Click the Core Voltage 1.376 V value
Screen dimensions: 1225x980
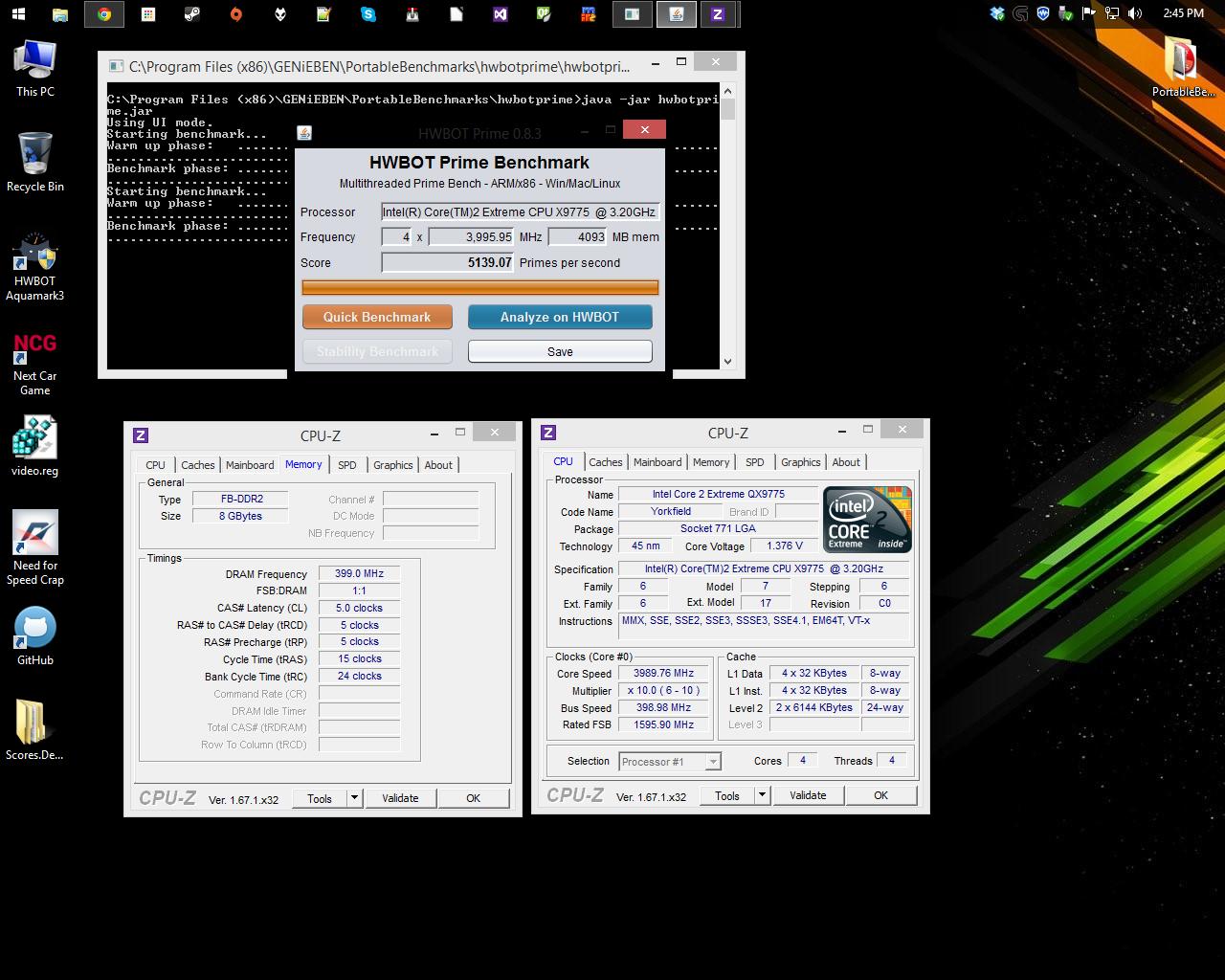(785, 546)
